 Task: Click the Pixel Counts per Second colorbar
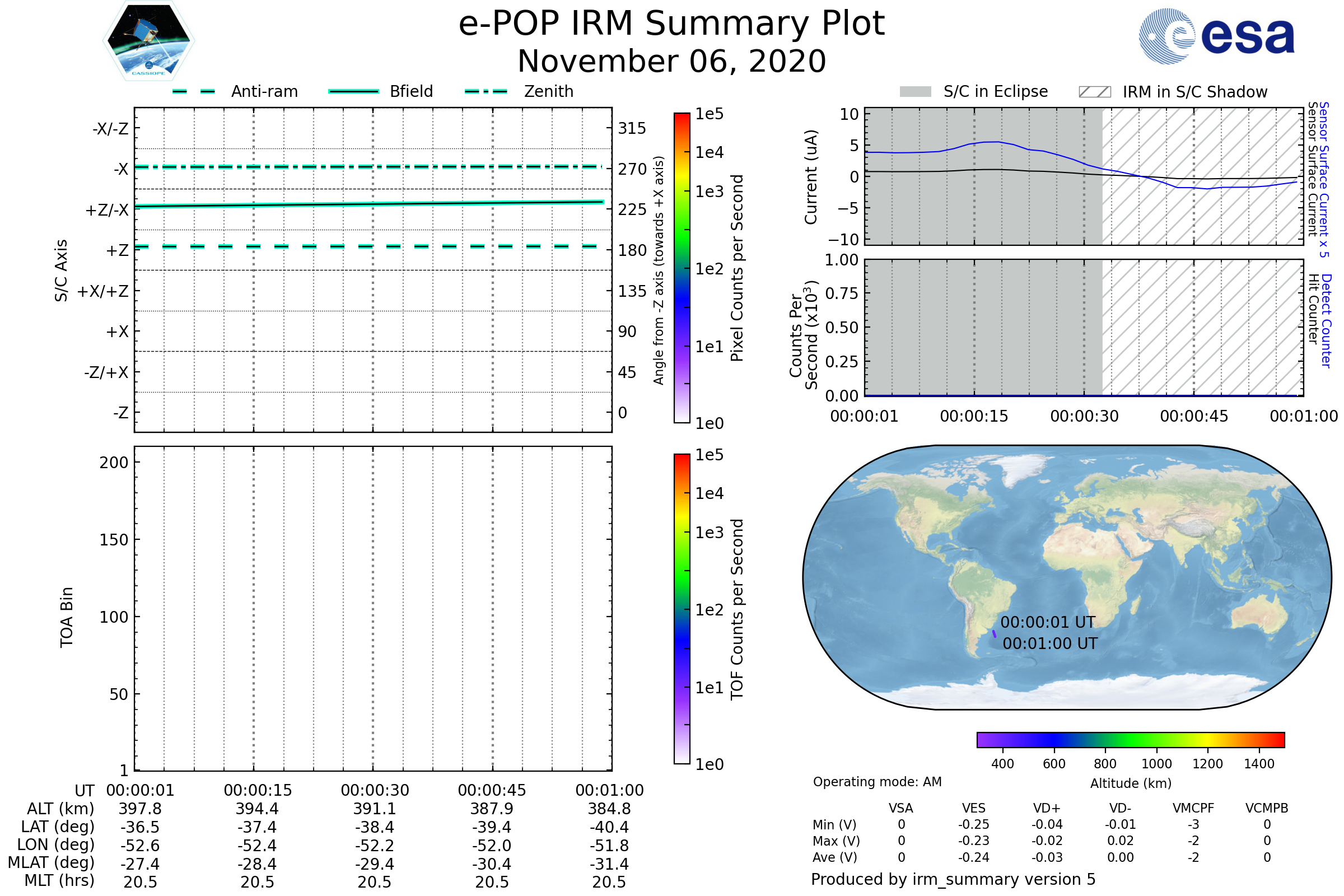[x=682, y=268]
